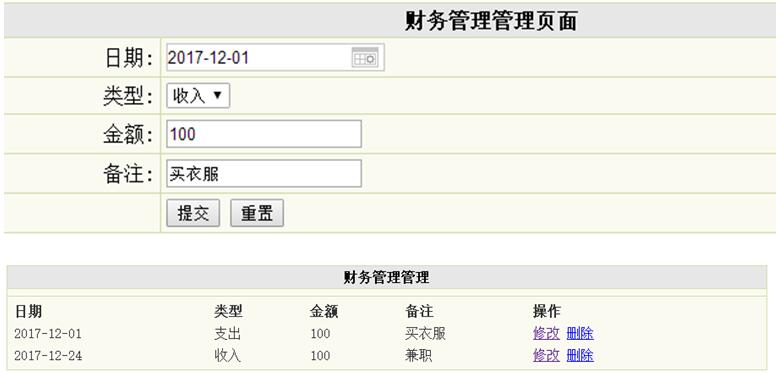Click the 日期 input field with 2017-12-01
Screen dimensions: 776x374
coord(275,57)
